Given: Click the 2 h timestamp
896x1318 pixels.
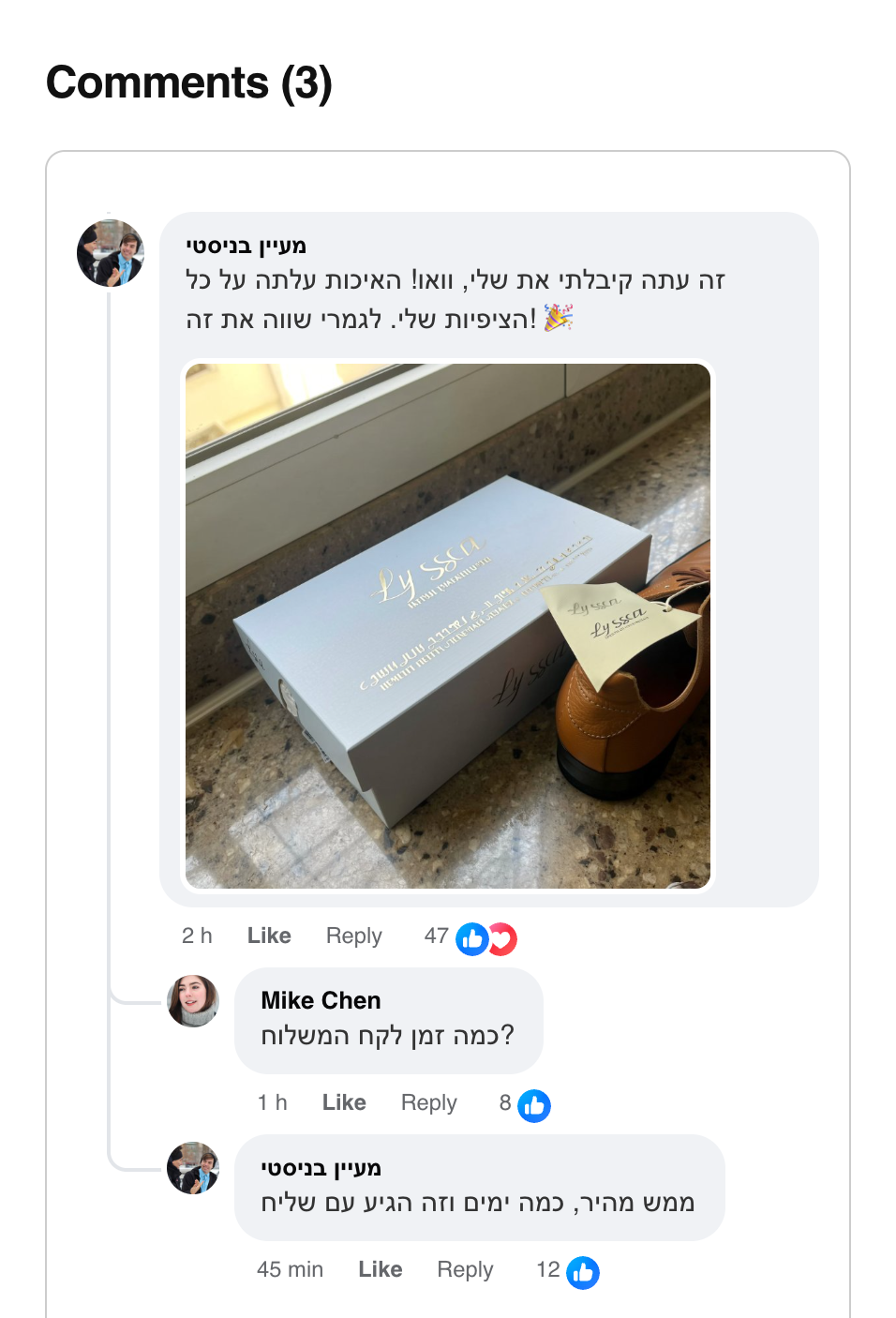Looking at the screenshot, I should [x=197, y=936].
